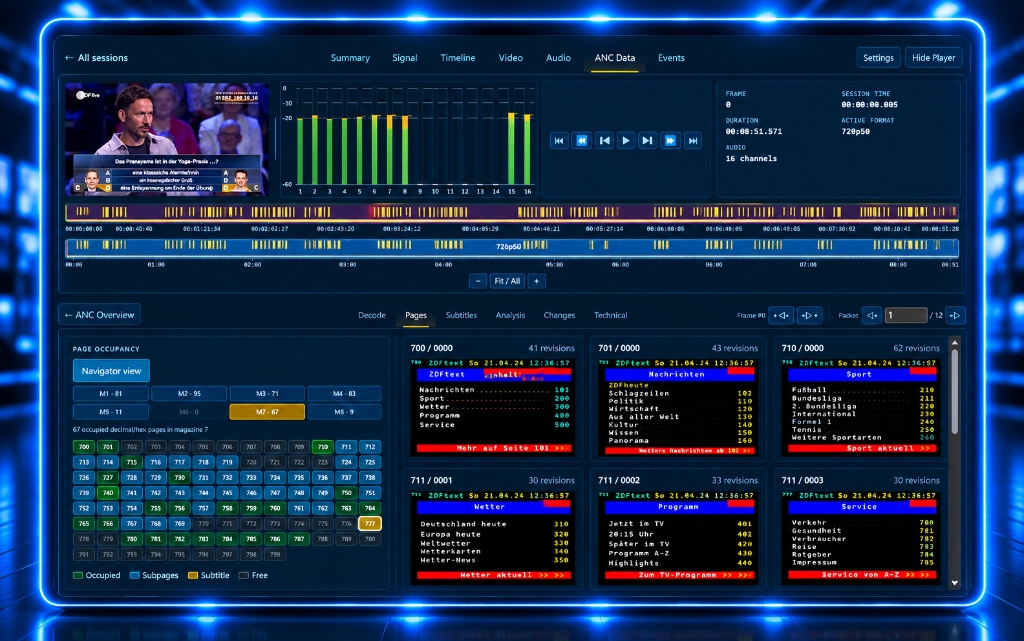Image resolution: width=1024 pixels, height=641 pixels.
Task: Open the Subtitles sub-tab
Action: 461,315
